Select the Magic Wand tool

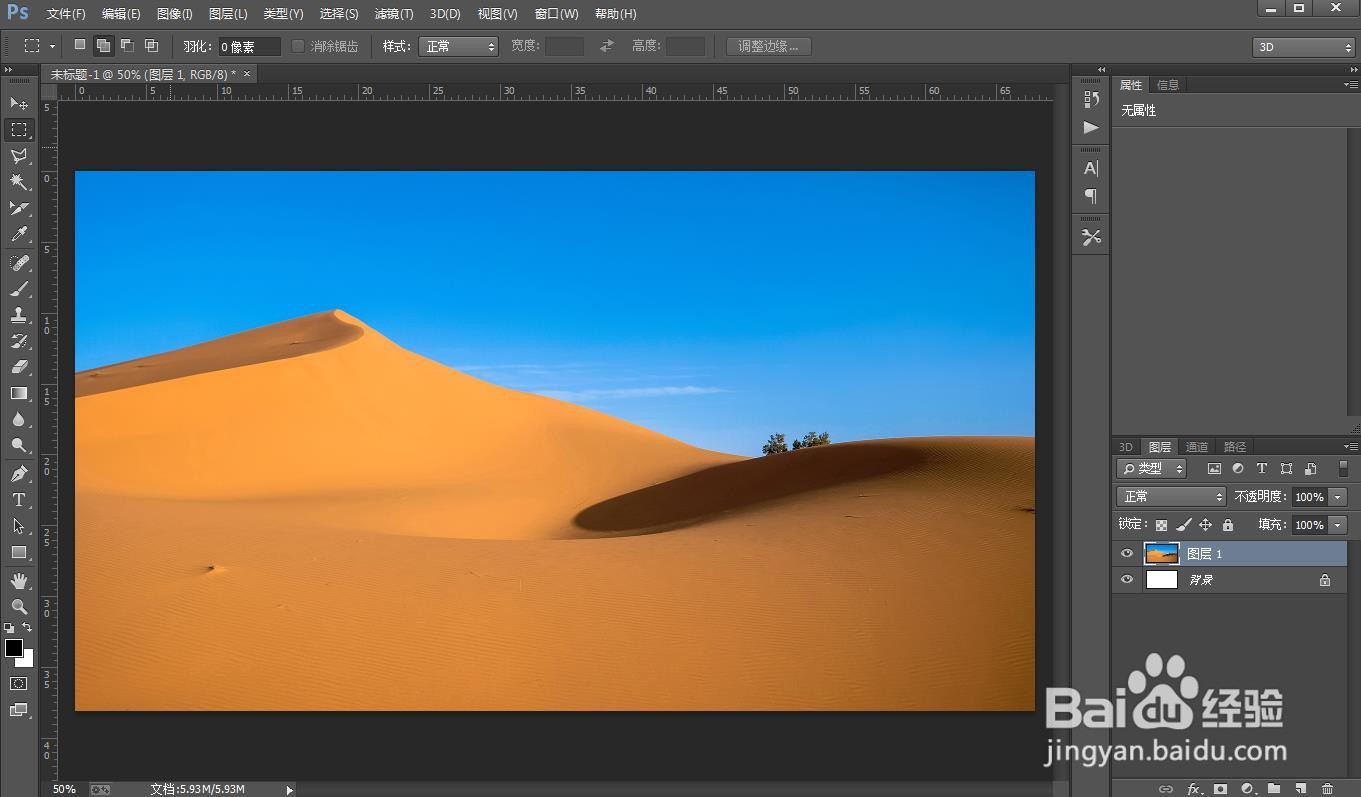19,182
